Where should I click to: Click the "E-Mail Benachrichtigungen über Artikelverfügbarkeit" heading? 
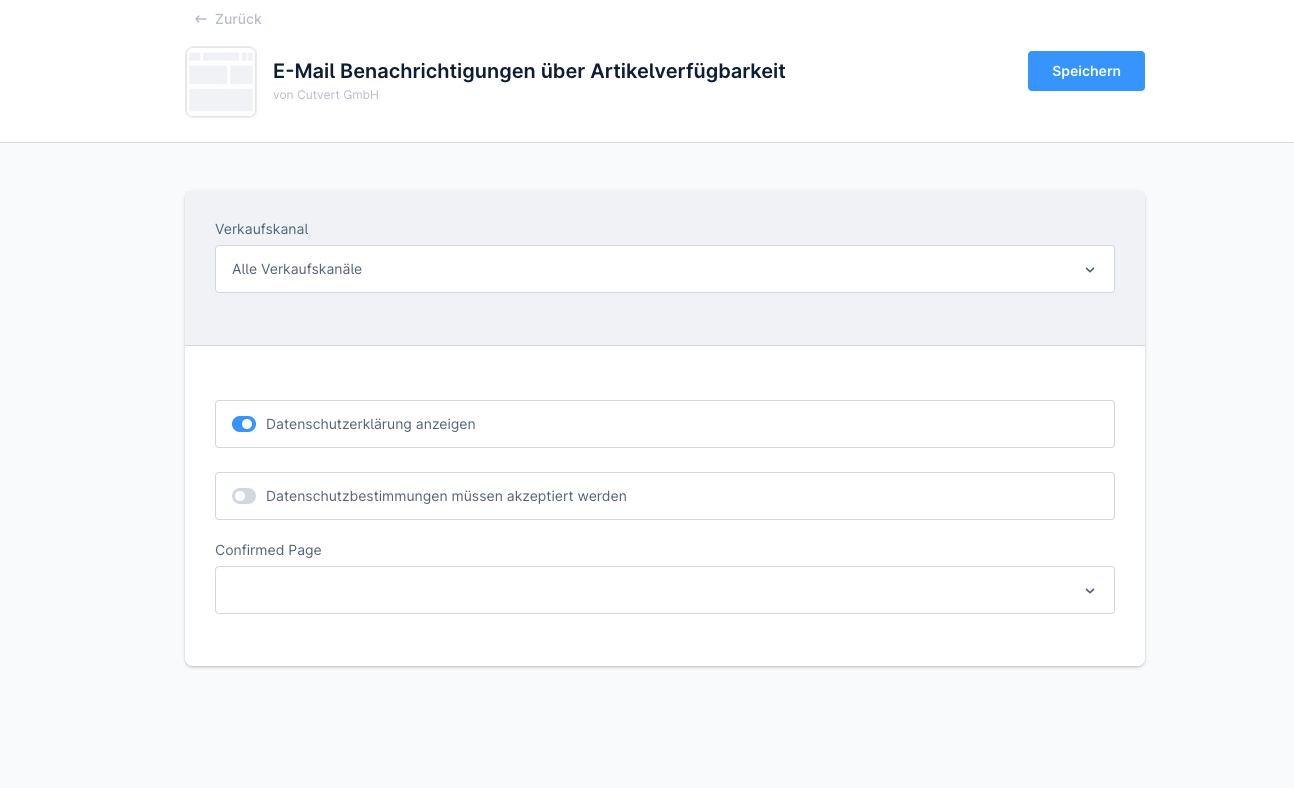[x=529, y=71]
